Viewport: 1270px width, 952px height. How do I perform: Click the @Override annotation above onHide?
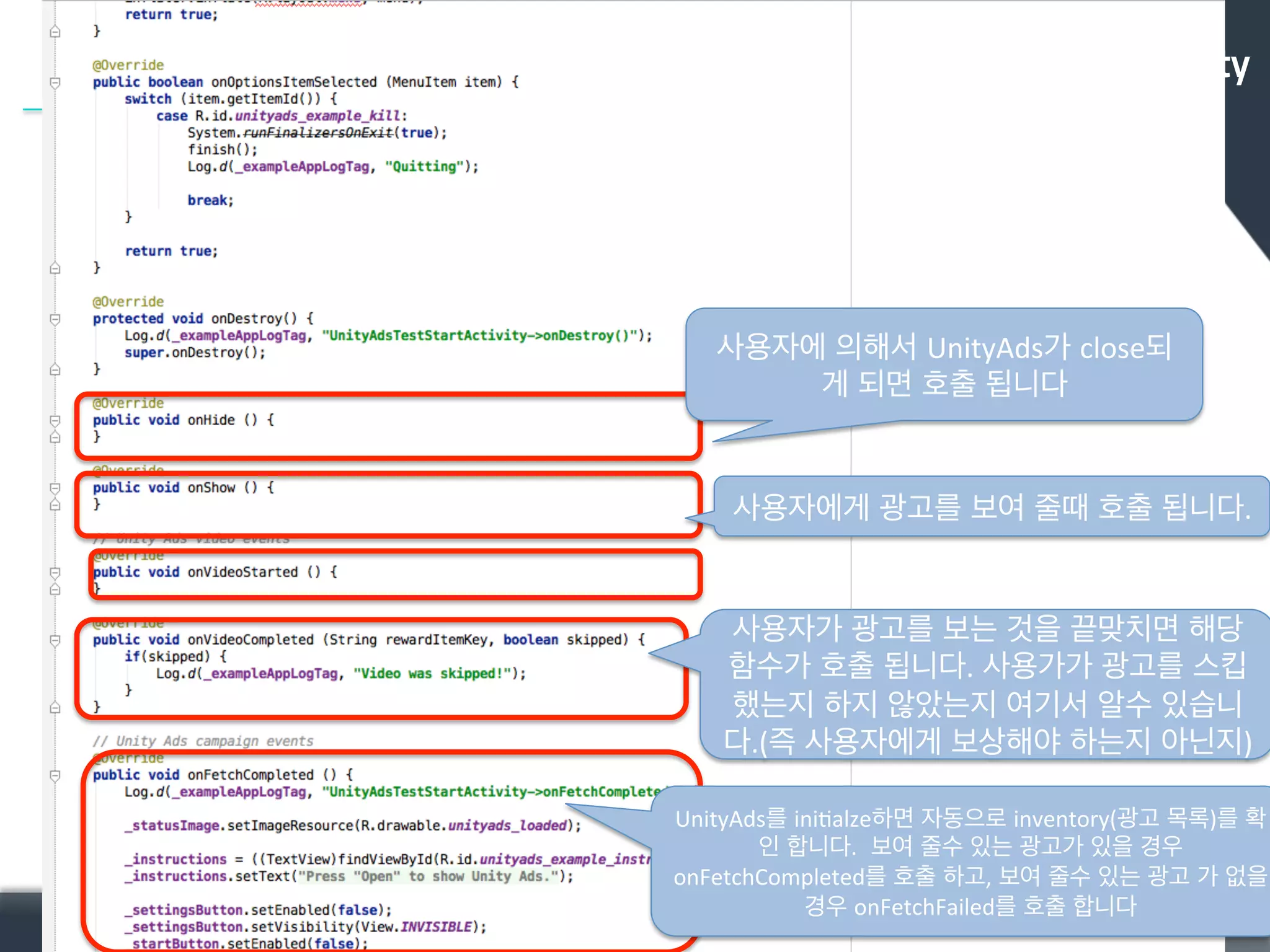tap(128, 403)
